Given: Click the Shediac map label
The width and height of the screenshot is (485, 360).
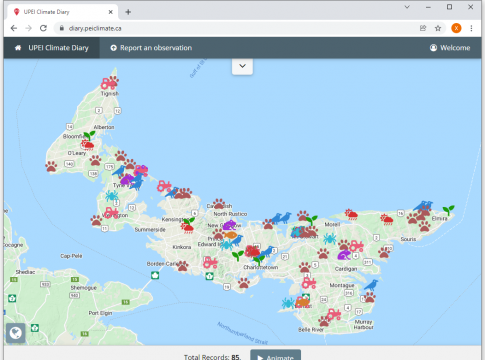Looking at the screenshot, I should point(25,272).
